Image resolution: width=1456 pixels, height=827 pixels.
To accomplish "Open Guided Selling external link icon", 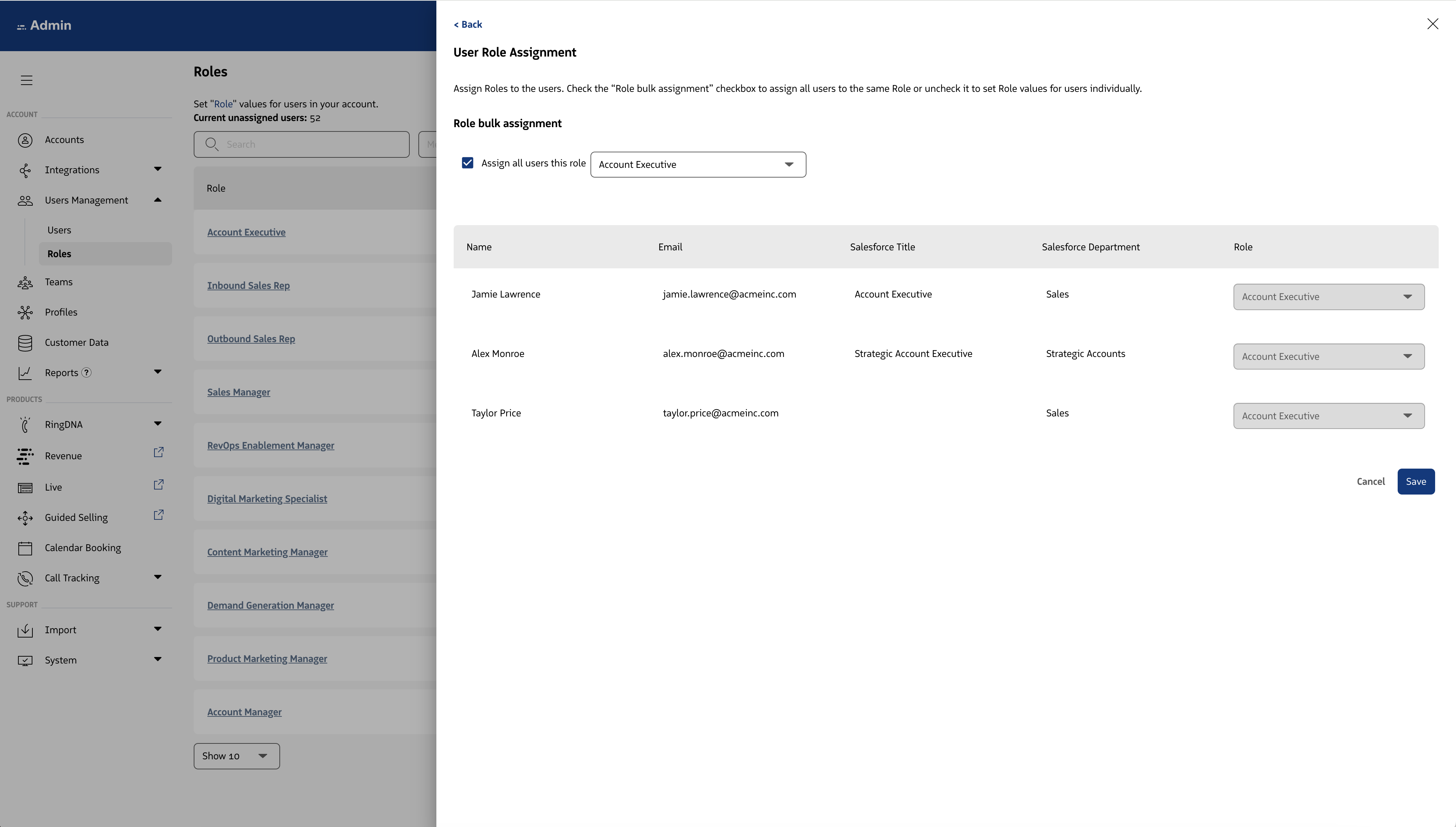I will point(158,515).
